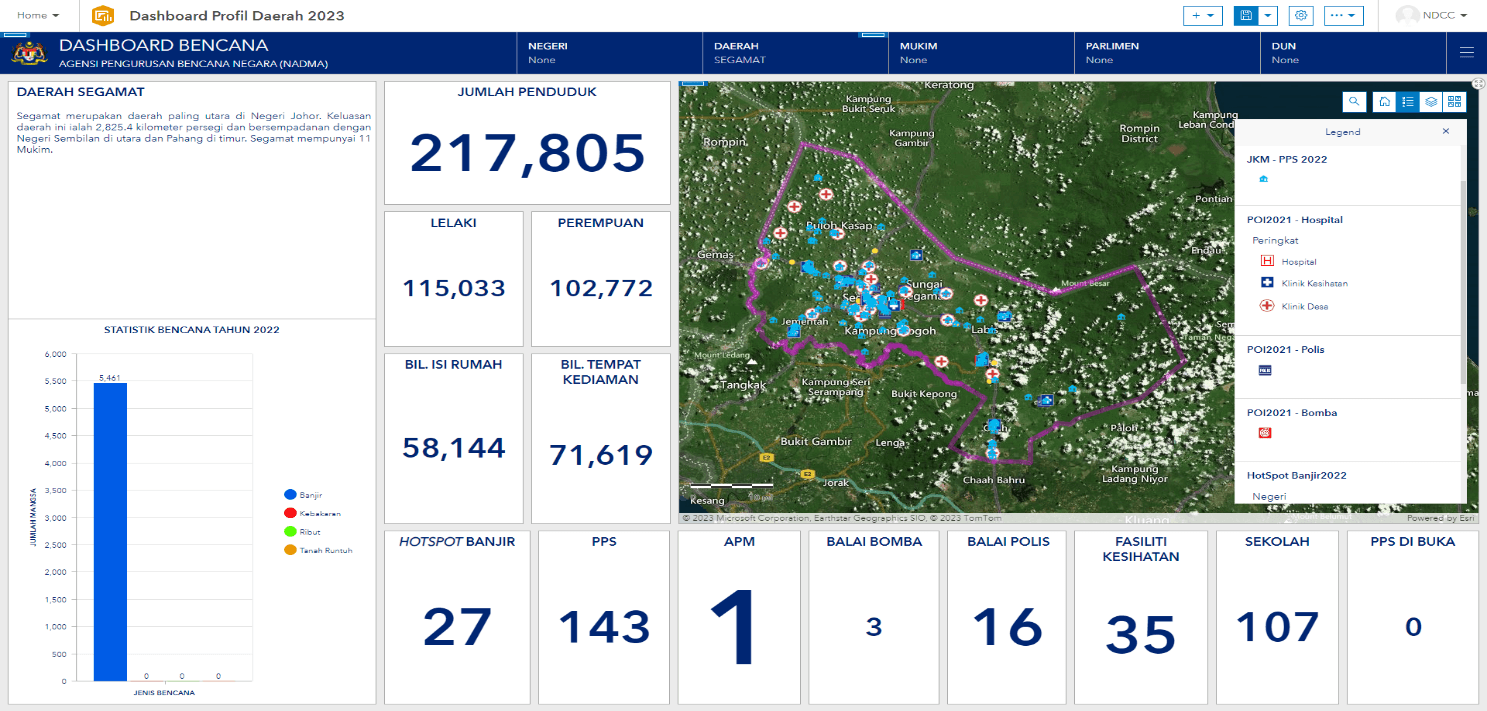Toggle the map Legend list icon
The height and width of the screenshot is (711, 1487).
[1408, 102]
